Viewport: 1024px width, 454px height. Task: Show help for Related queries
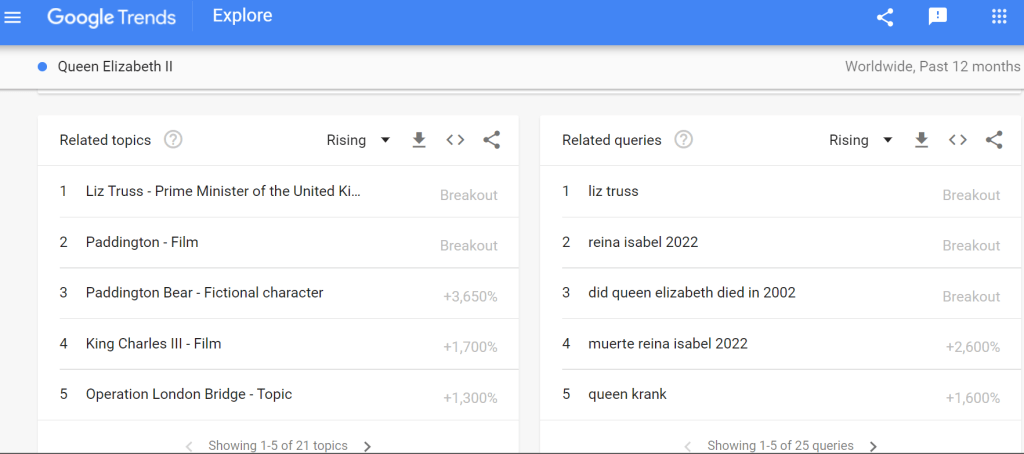tap(683, 139)
